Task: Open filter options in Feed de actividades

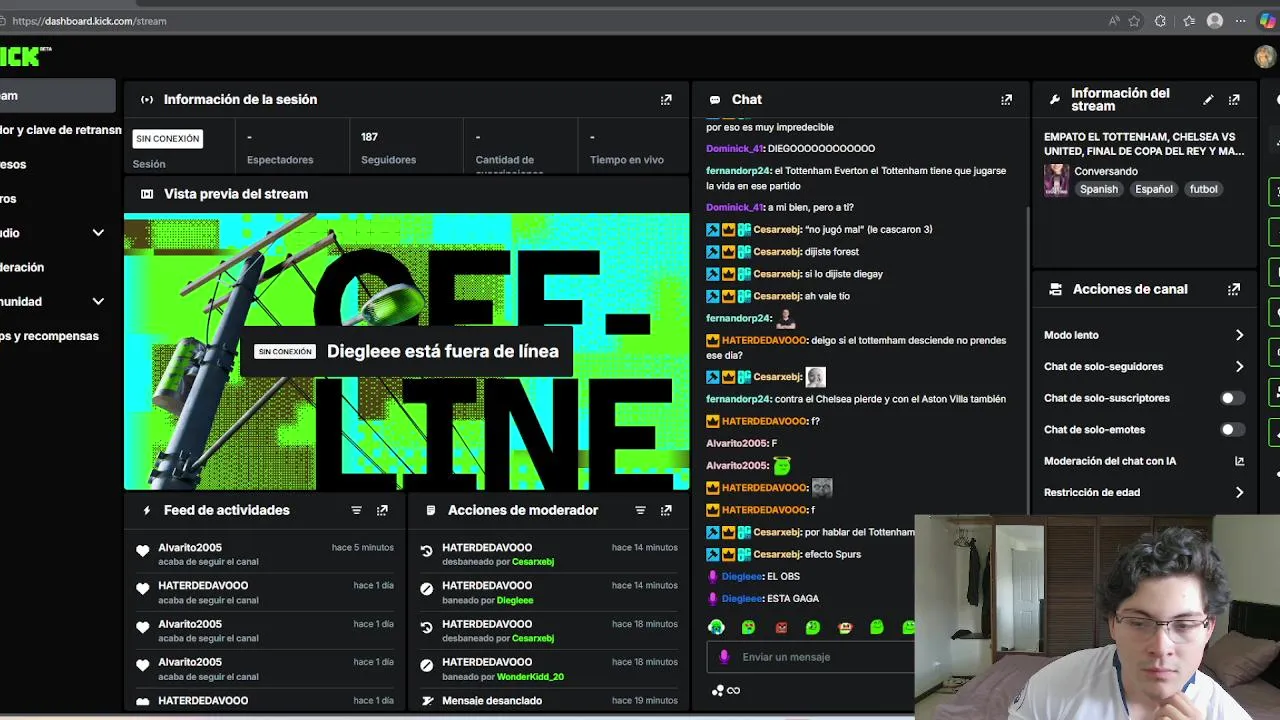Action: [356, 510]
